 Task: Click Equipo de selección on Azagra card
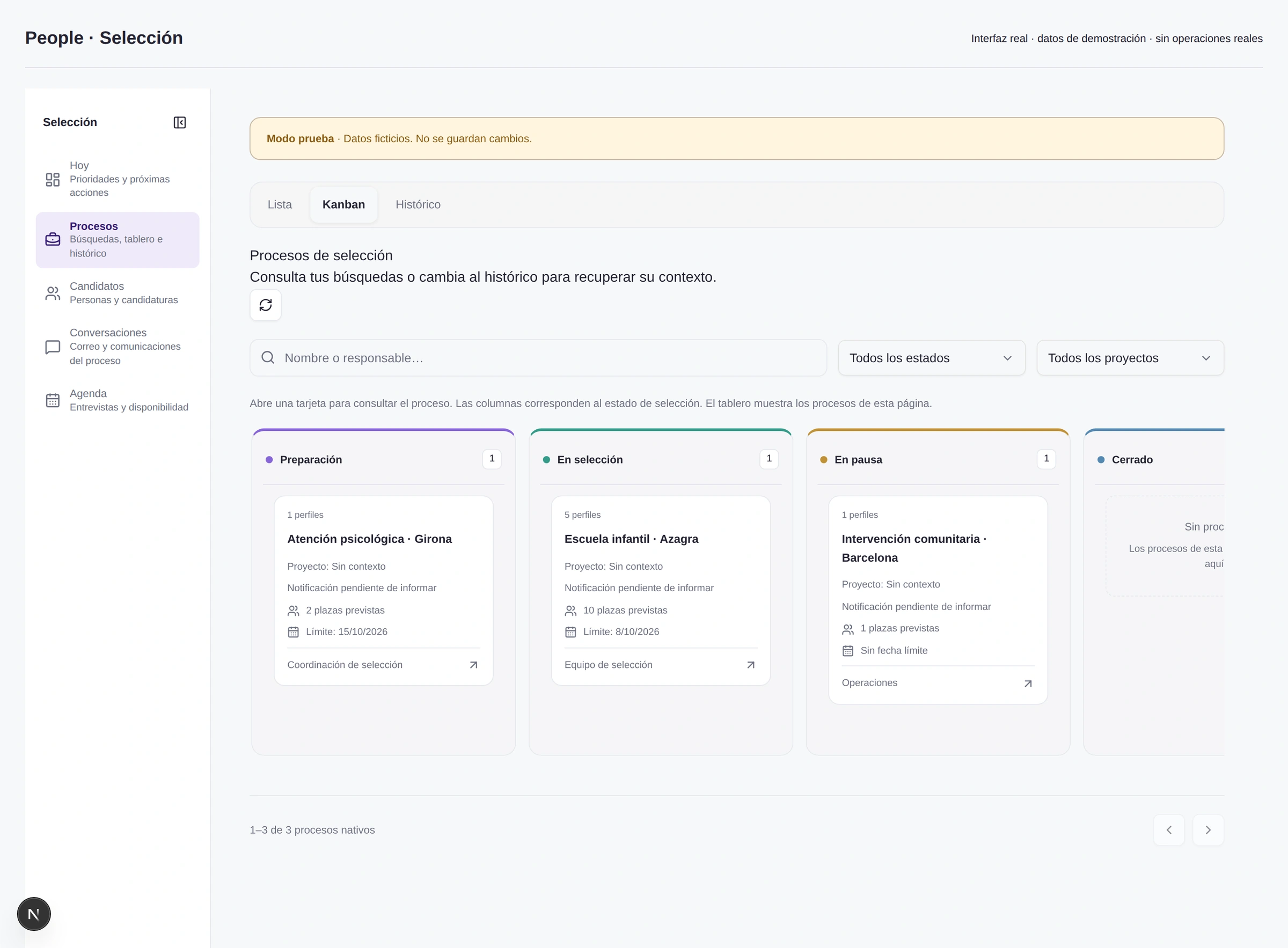(609, 665)
